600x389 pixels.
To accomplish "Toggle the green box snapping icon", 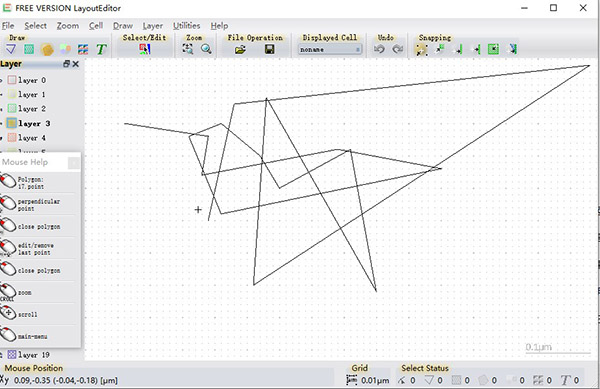I will 494,49.
